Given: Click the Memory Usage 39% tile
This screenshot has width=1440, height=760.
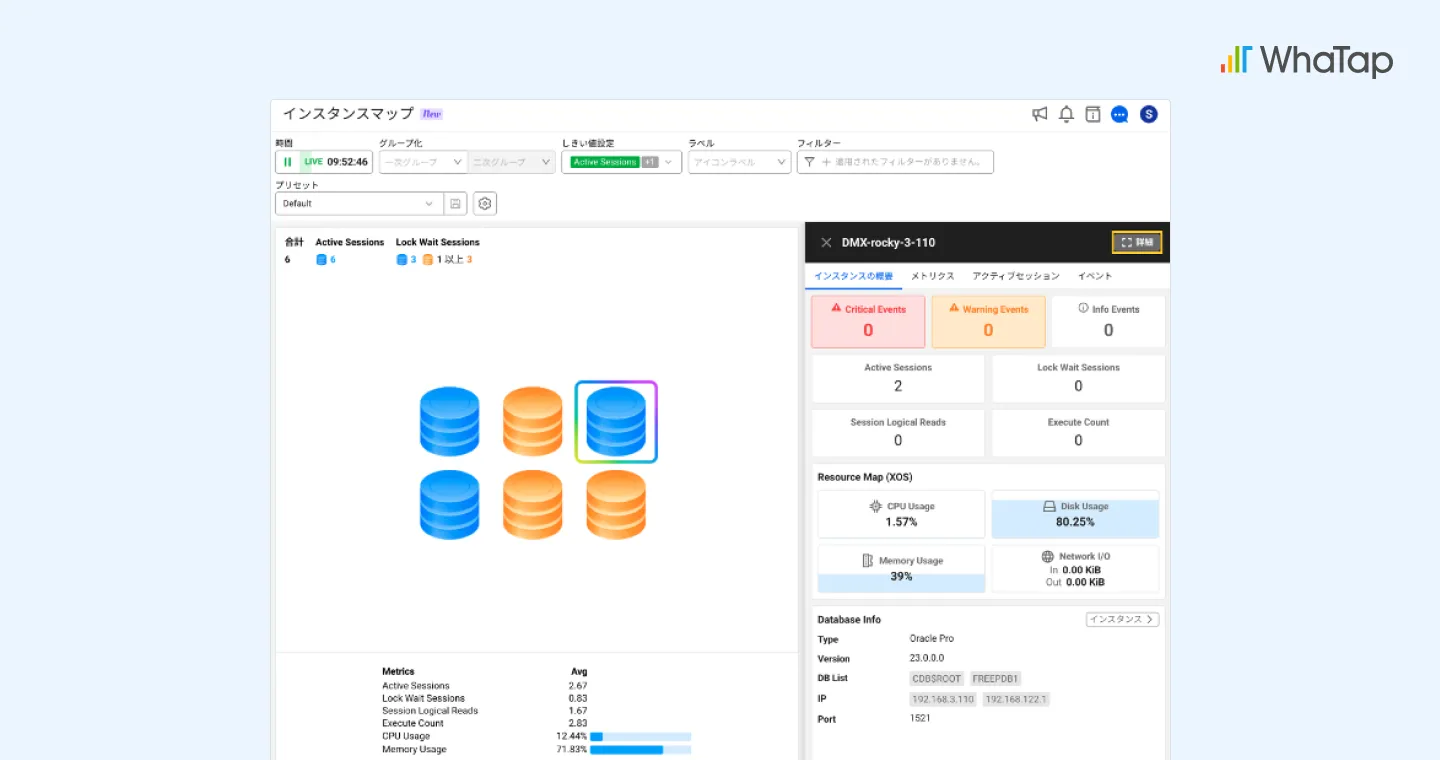Looking at the screenshot, I should (901, 568).
